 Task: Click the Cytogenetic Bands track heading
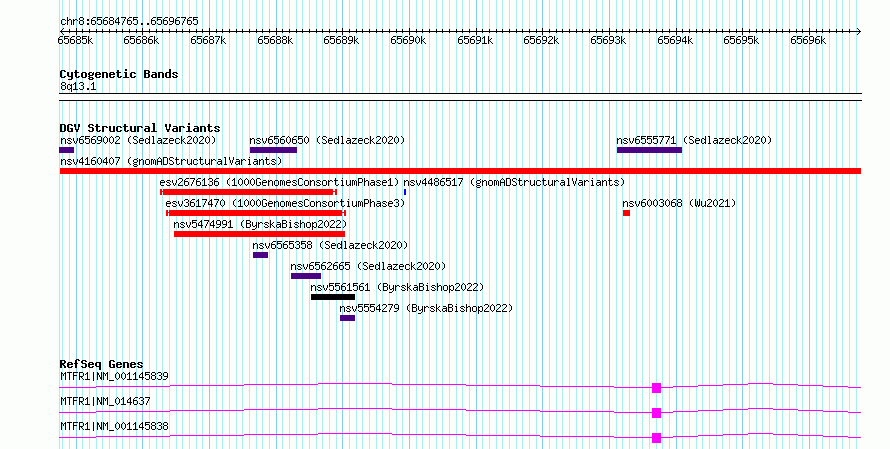pyautogui.click(x=119, y=74)
